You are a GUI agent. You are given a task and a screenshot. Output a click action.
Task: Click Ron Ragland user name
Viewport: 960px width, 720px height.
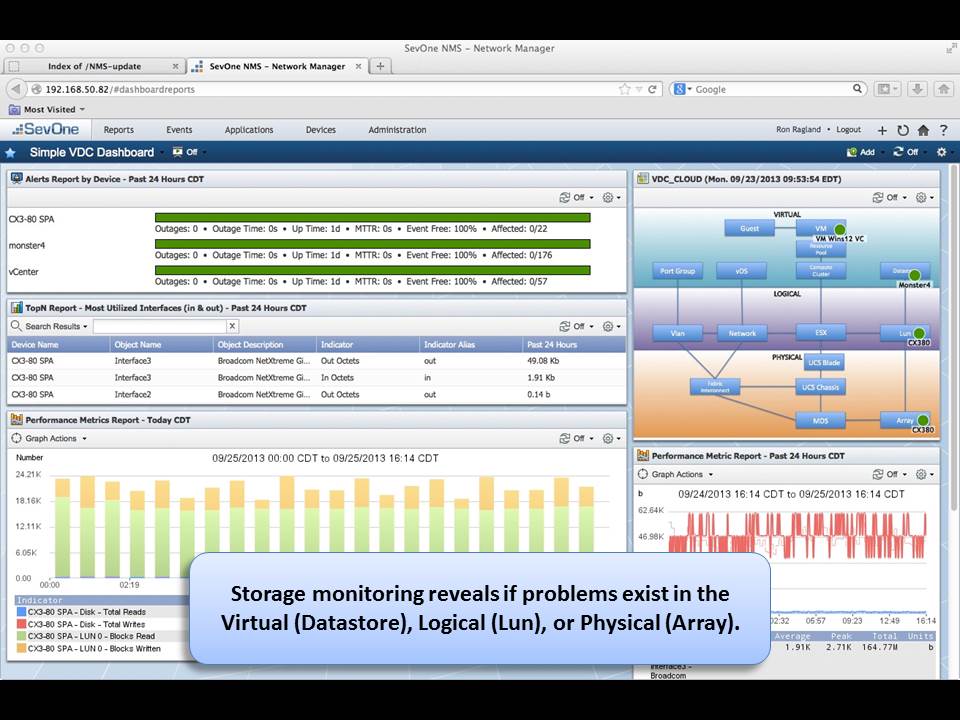[x=798, y=130]
